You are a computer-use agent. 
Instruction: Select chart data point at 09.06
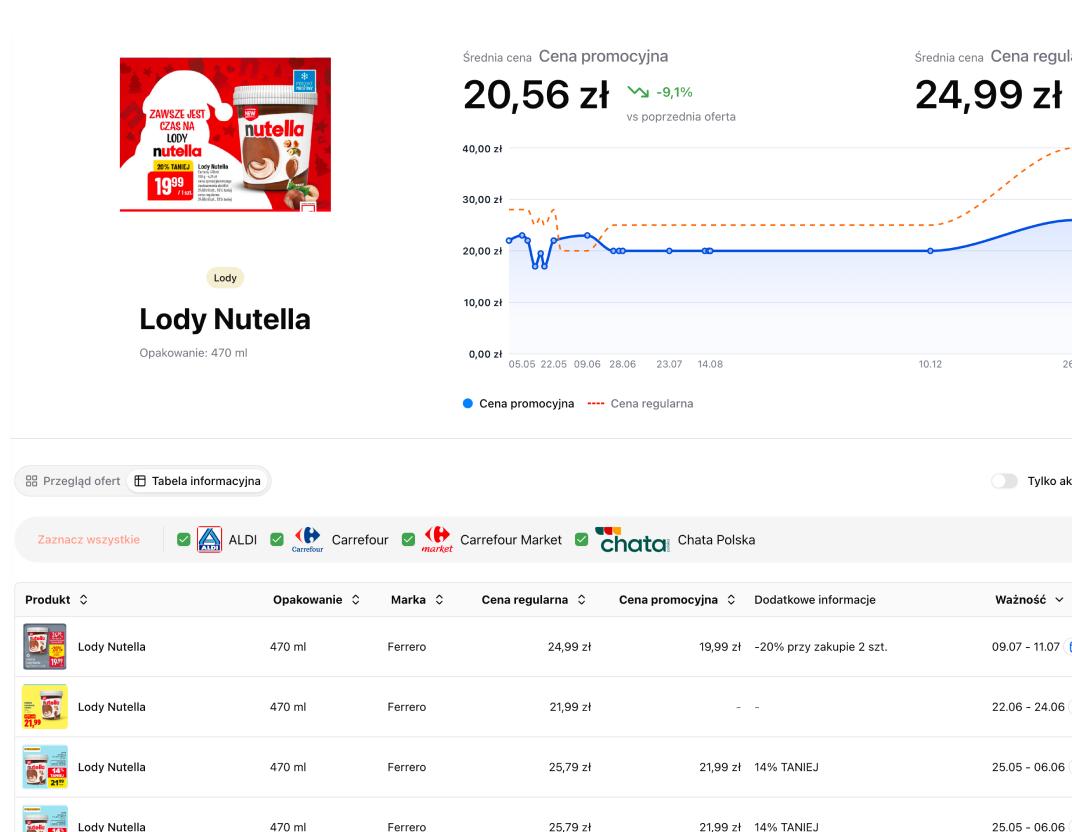click(x=587, y=236)
